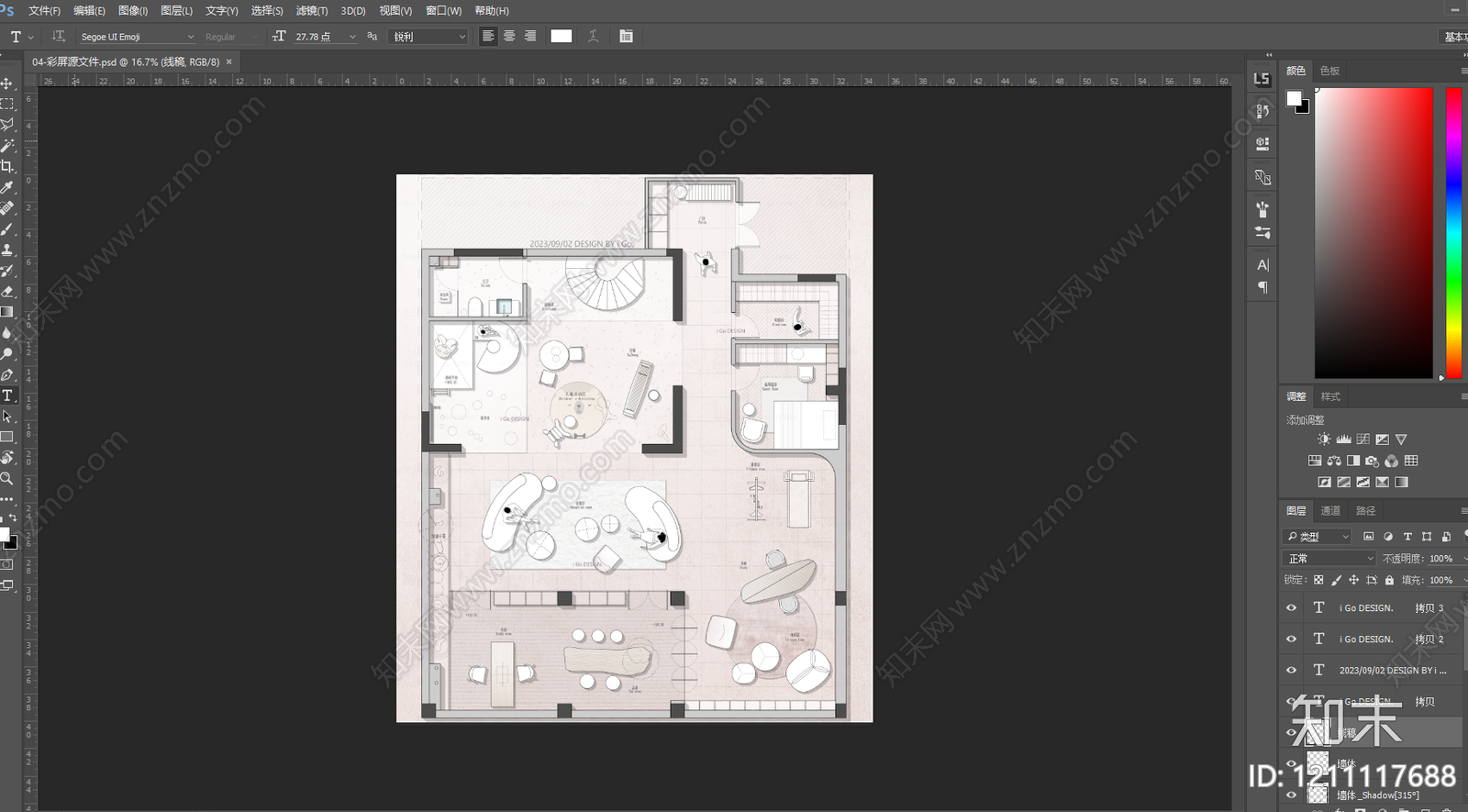
Task: Select the Eyedropper tool
Action: point(7,187)
